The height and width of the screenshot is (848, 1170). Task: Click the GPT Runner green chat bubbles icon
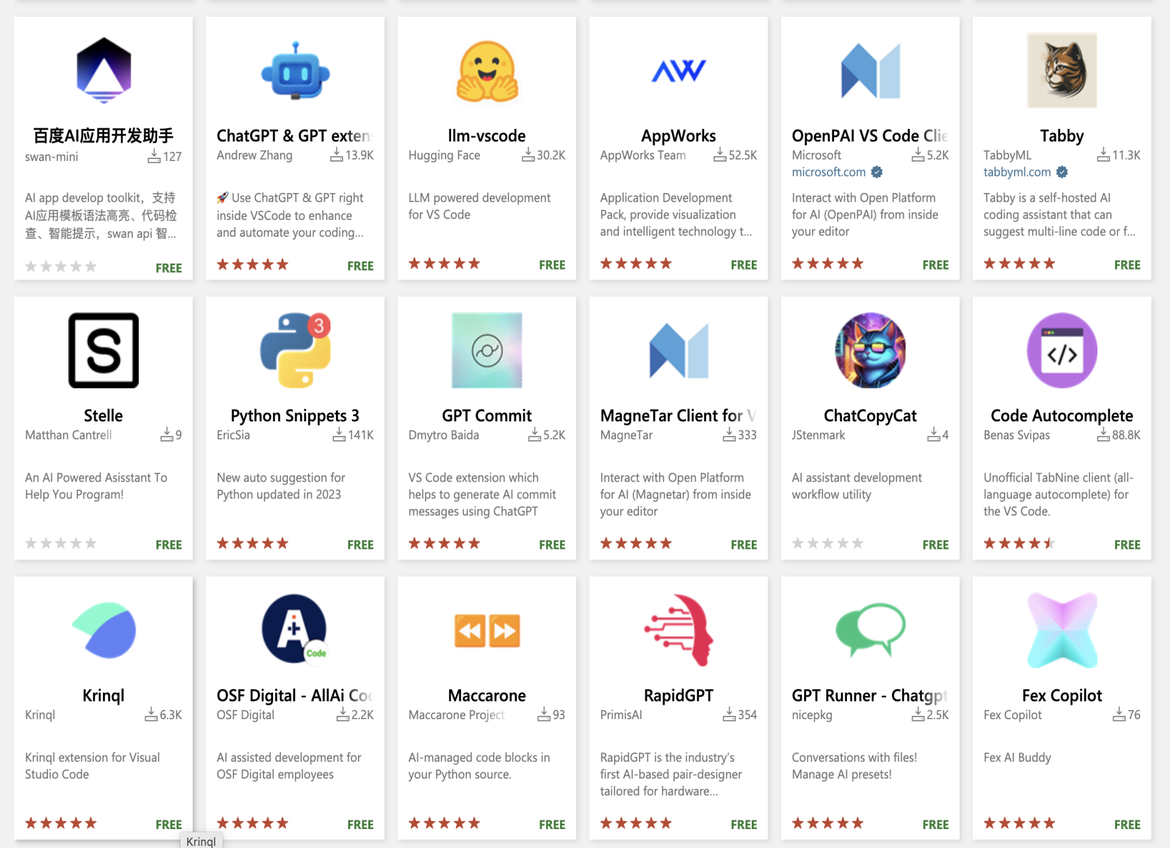tap(870, 630)
